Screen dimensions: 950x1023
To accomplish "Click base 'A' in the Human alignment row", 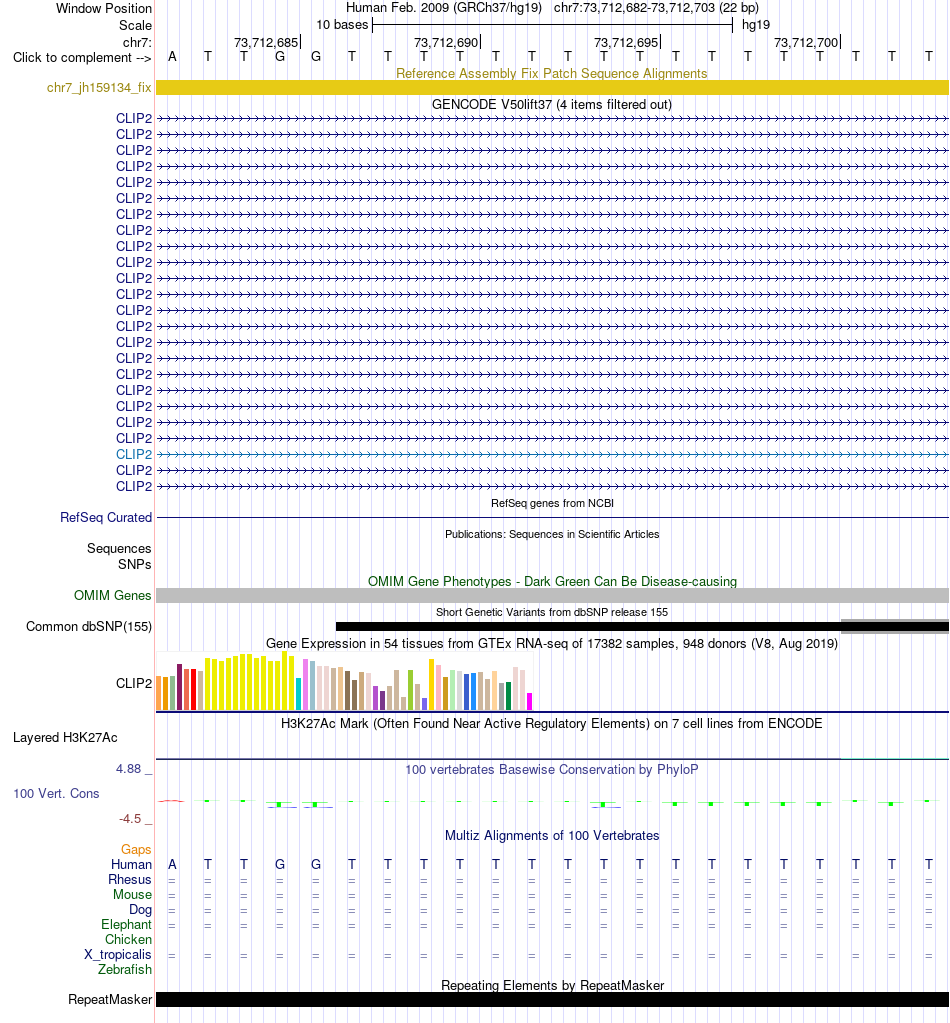I will [172, 864].
